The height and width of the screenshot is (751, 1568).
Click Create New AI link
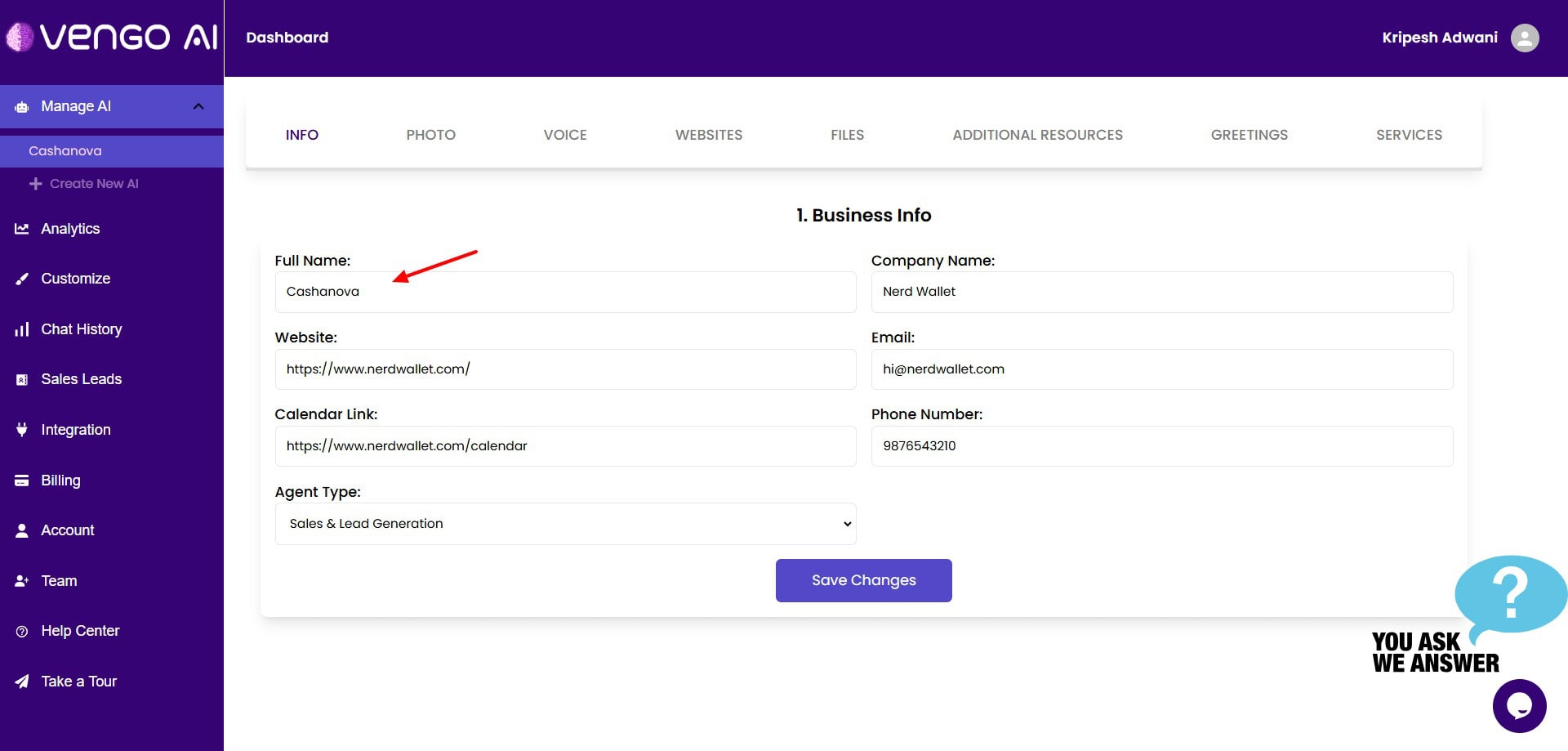[x=93, y=184]
